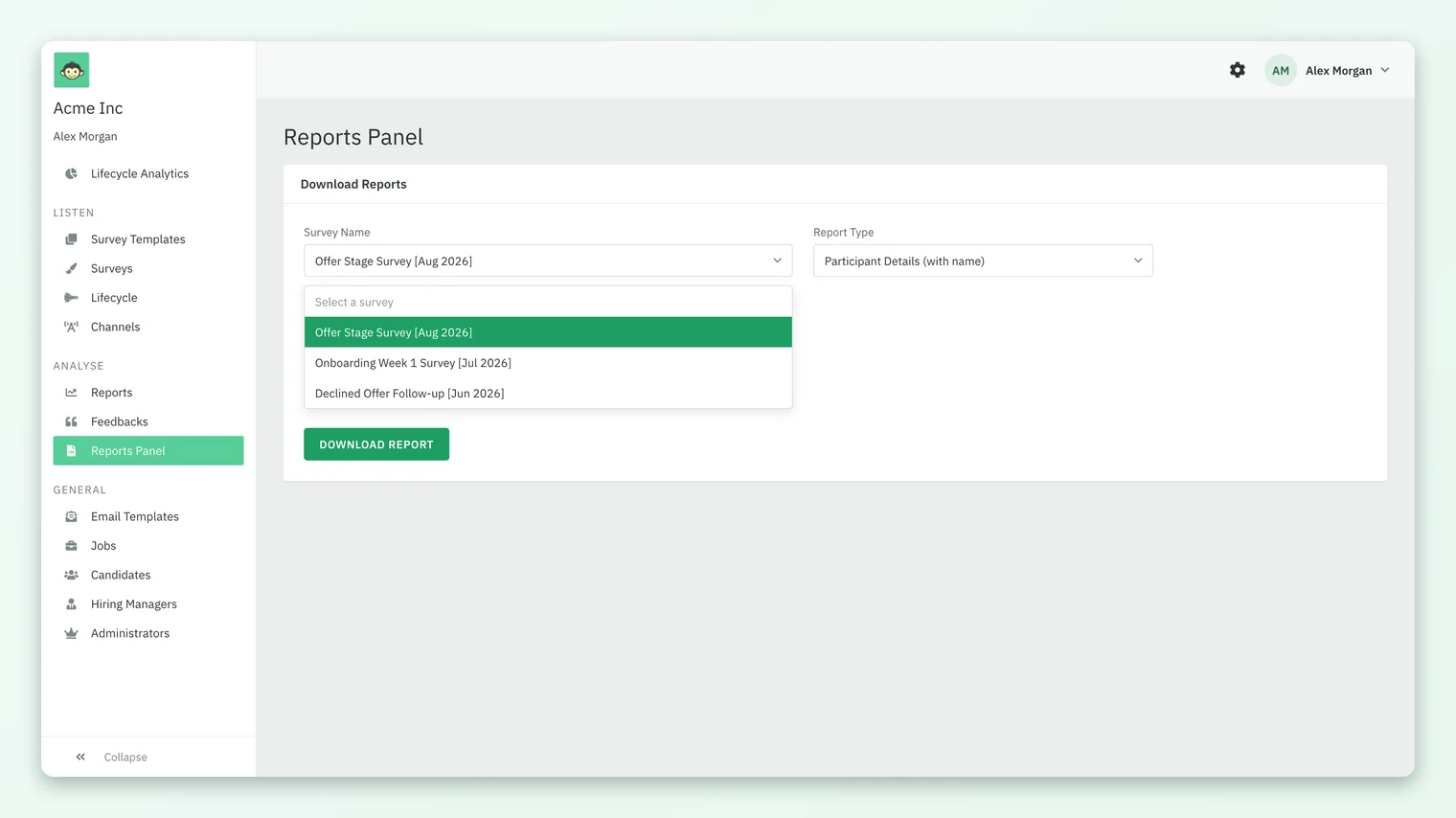Open Email Templates from the sidebar

tap(135, 516)
